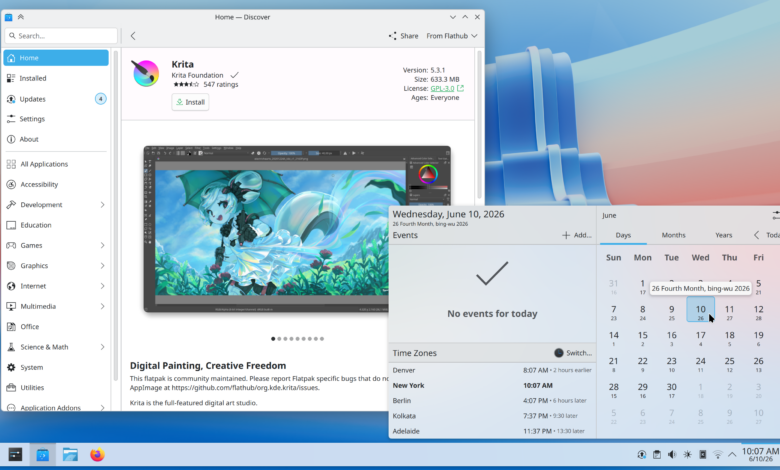Click the Adelaide time zone row
Screen dimensions: 780x470
coord(492,431)
